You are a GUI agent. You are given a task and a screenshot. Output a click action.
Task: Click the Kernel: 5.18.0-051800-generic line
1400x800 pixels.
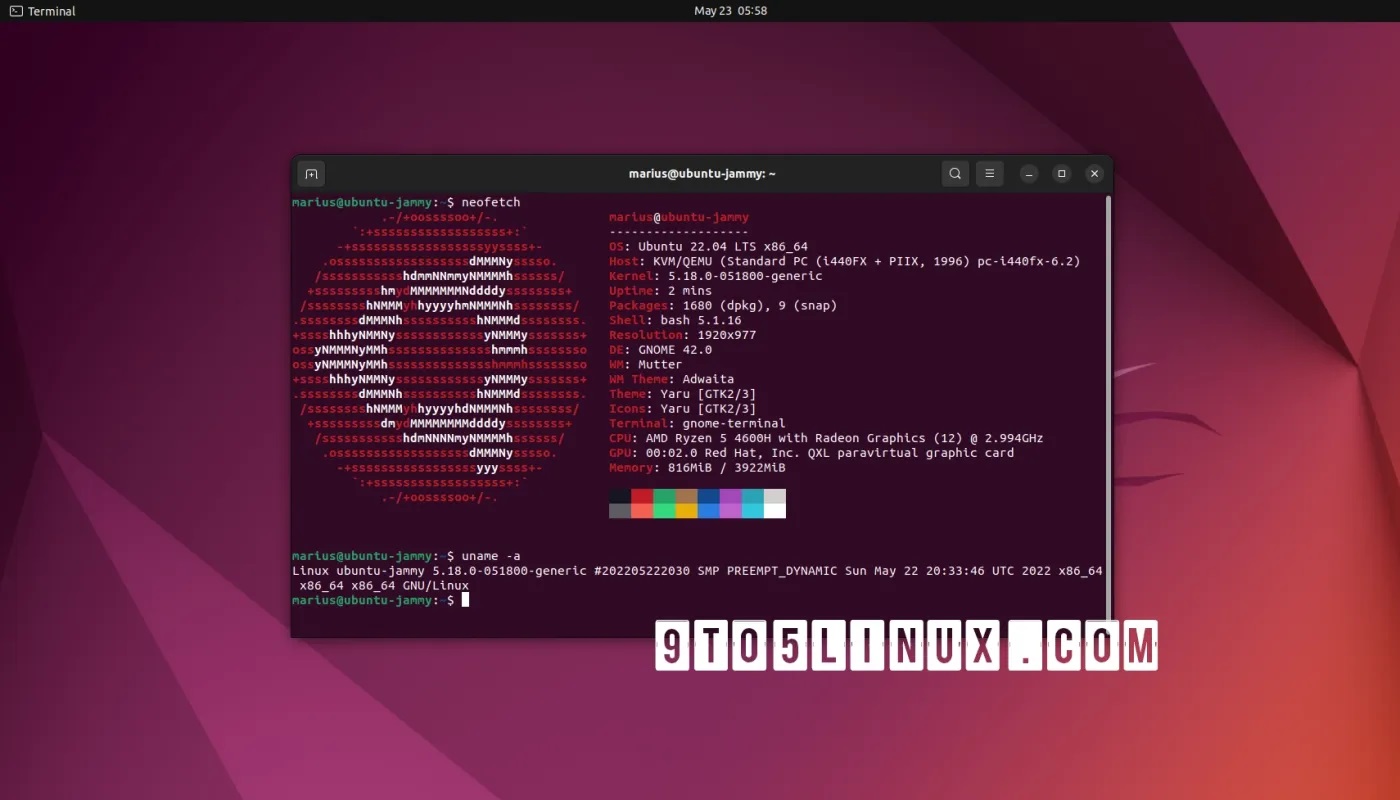coord(716,276)
